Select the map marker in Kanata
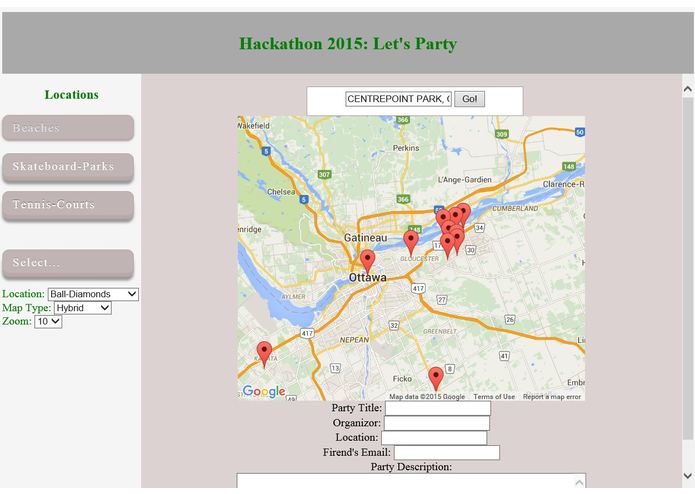The image size is (695, 494). point(265,354)
